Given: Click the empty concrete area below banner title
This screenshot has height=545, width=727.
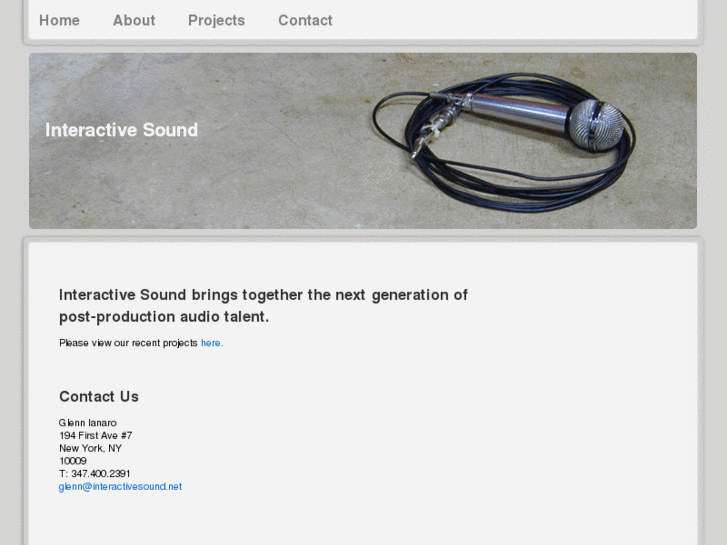Looking at the screenshot, I should (150, 190).
